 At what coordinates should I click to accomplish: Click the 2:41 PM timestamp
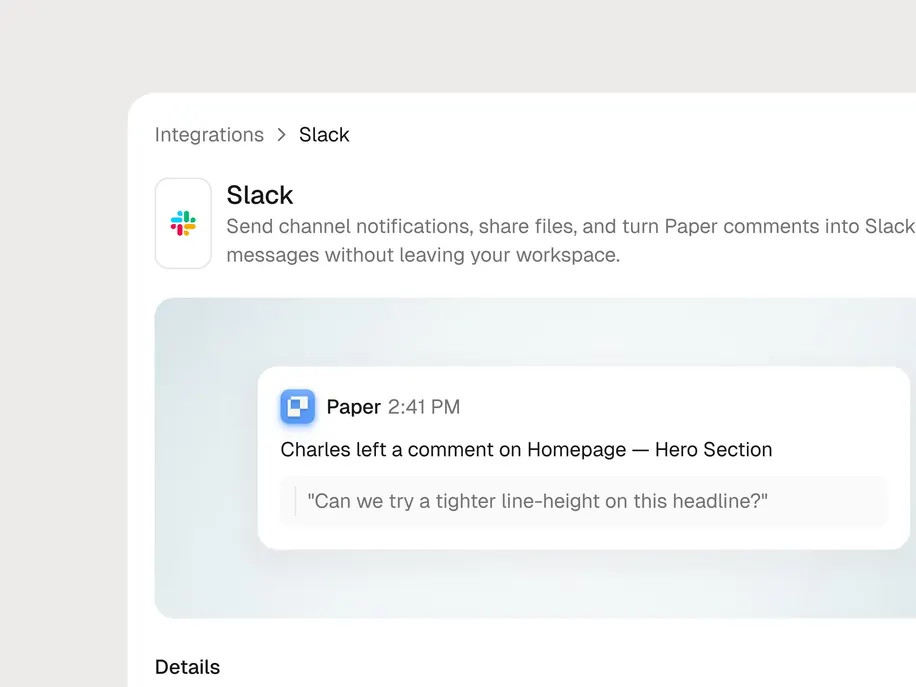click(x=424, y=407)
